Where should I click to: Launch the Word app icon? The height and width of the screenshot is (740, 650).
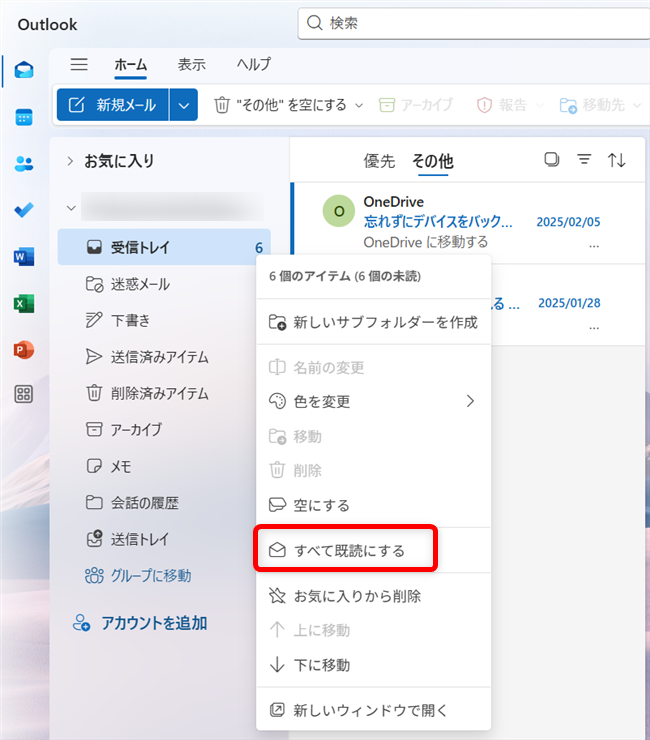point(24,257)
